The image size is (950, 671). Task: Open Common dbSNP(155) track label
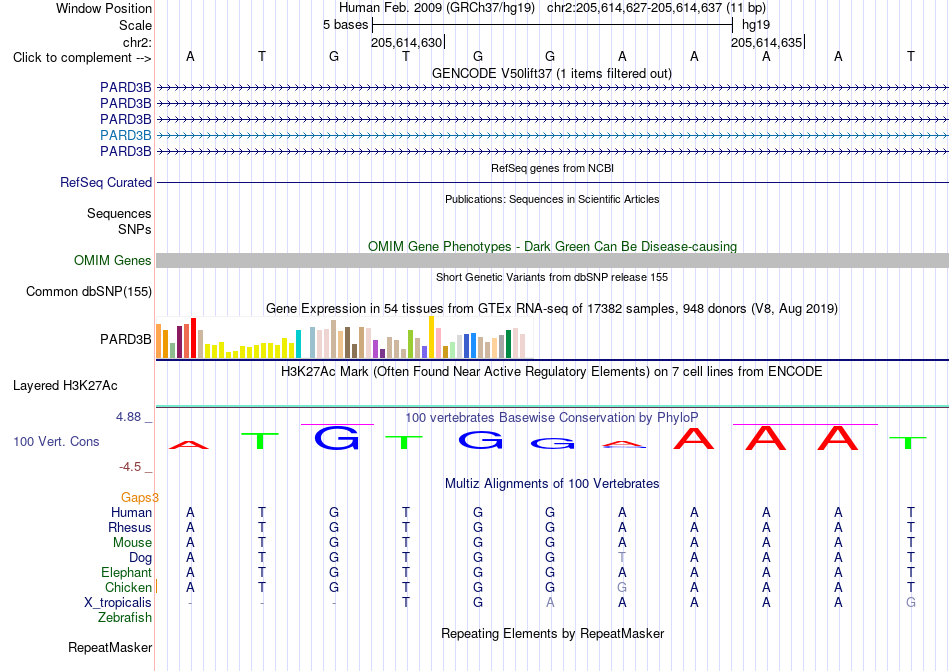point(89,291)
